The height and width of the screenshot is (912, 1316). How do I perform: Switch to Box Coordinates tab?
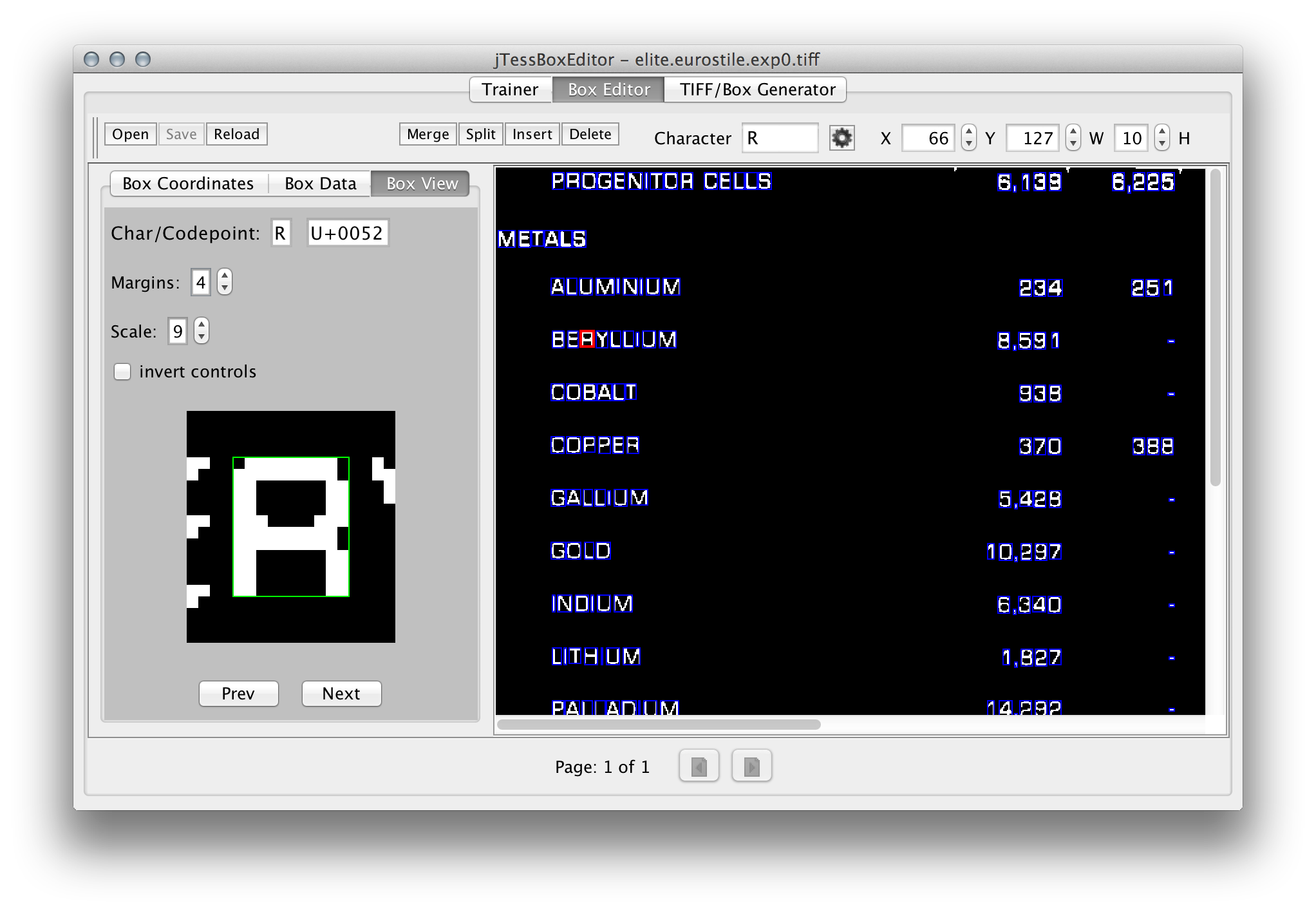(x=188, y=184)
